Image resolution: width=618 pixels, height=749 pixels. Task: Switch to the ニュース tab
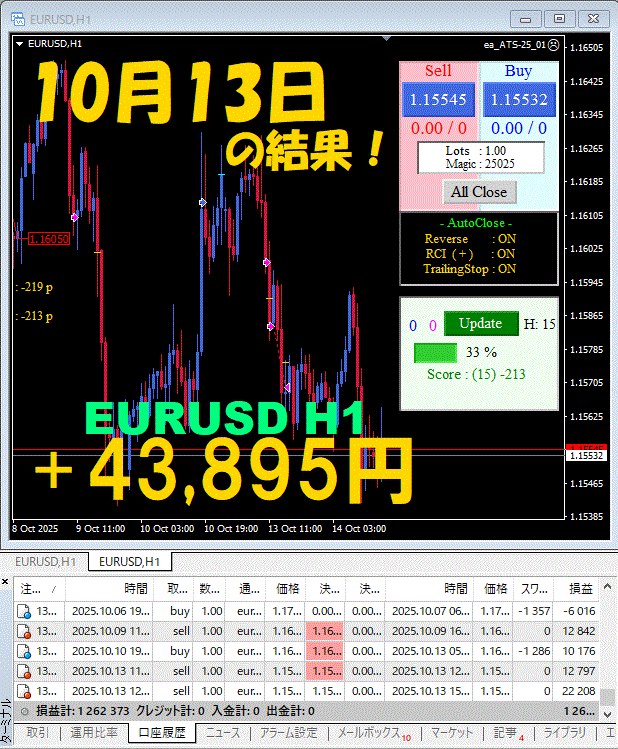tap(222, 733)
